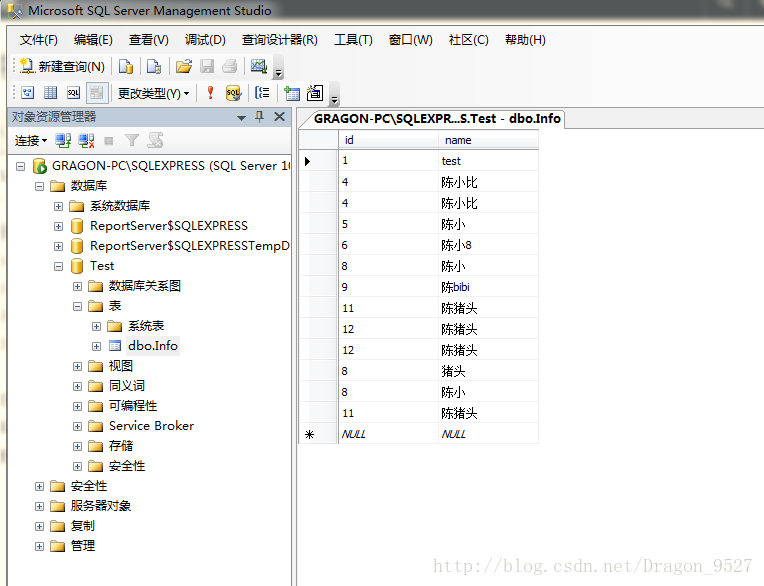Screen dimensions: 764x586
Task: Click the name column header
Action: pyautogui.click(x=488, y=140)
